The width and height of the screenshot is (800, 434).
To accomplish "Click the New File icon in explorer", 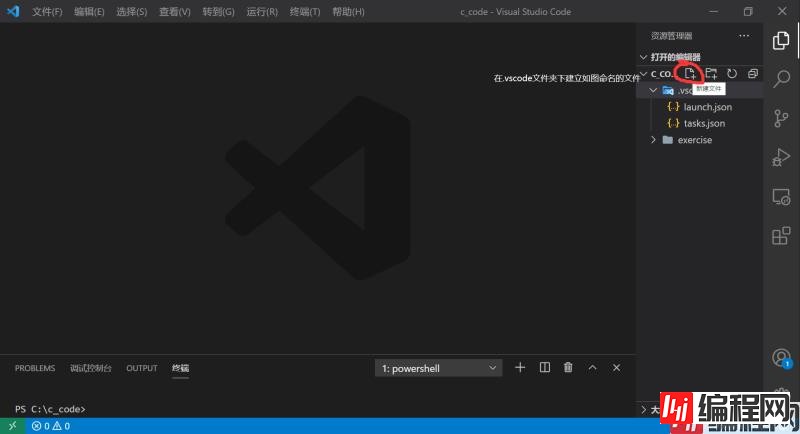I will click(x=690, y=74).
